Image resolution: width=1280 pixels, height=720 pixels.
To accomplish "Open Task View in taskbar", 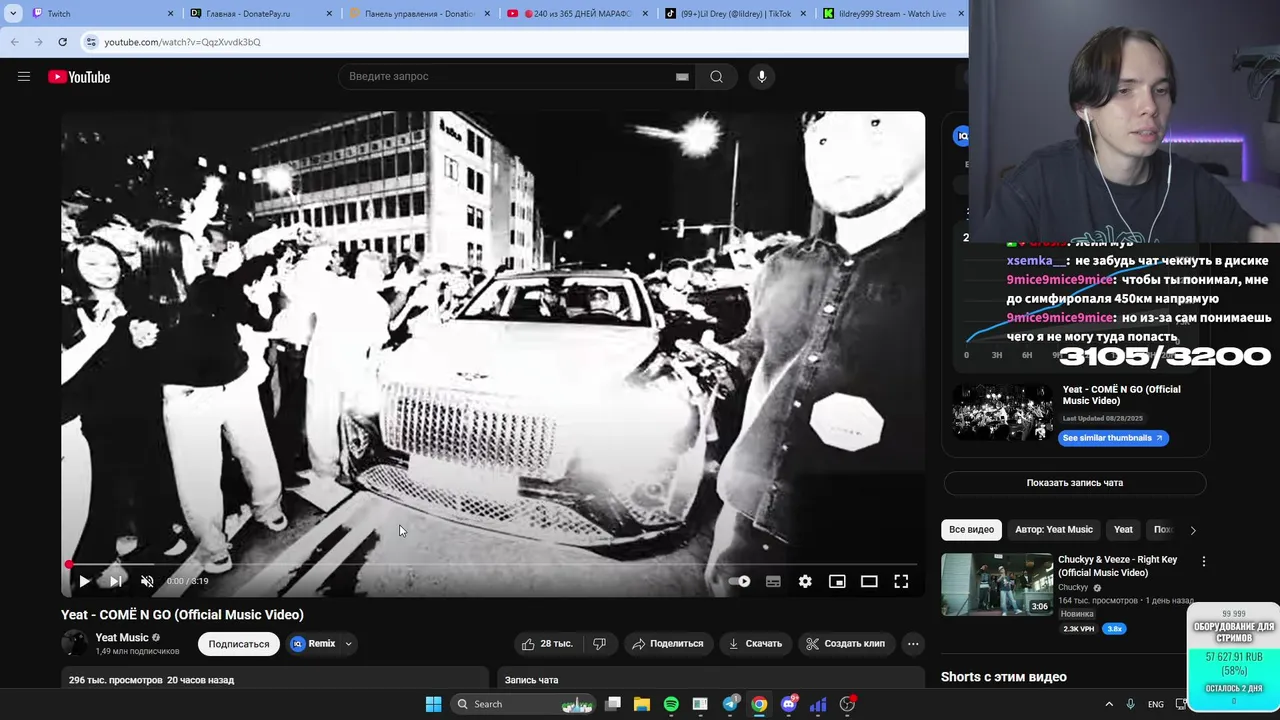I will [x=613, y=704].
